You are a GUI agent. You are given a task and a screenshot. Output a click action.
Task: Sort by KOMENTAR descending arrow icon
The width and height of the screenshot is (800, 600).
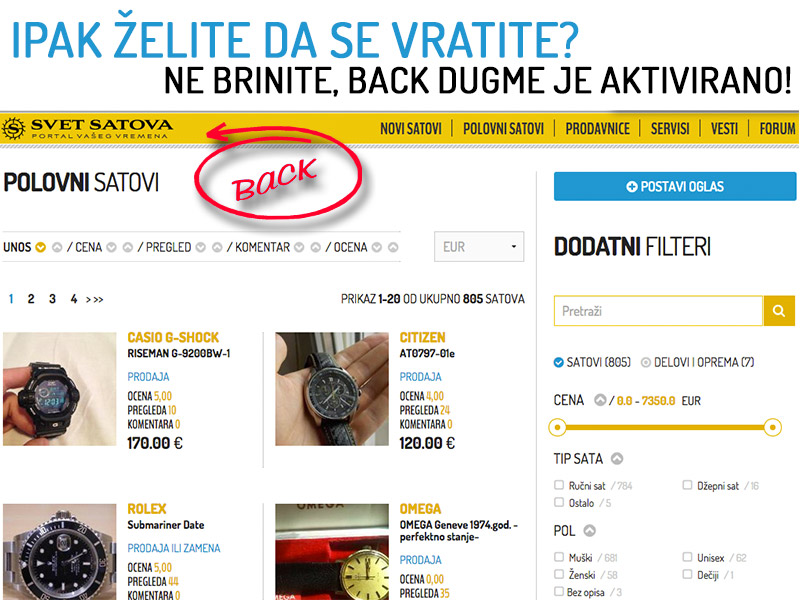tap(299, 247)
